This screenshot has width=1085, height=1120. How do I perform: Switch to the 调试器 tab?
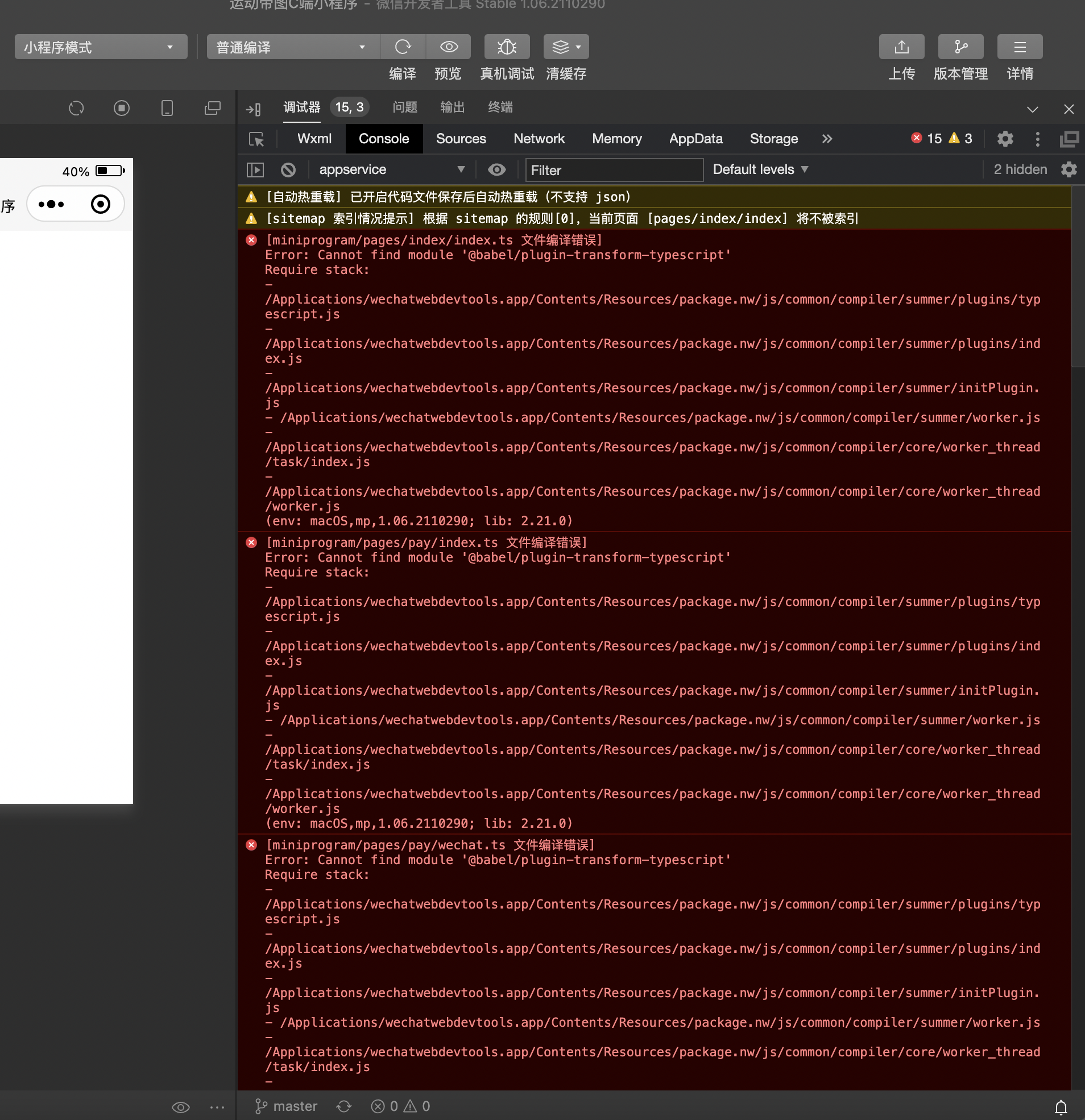point(302,107)
